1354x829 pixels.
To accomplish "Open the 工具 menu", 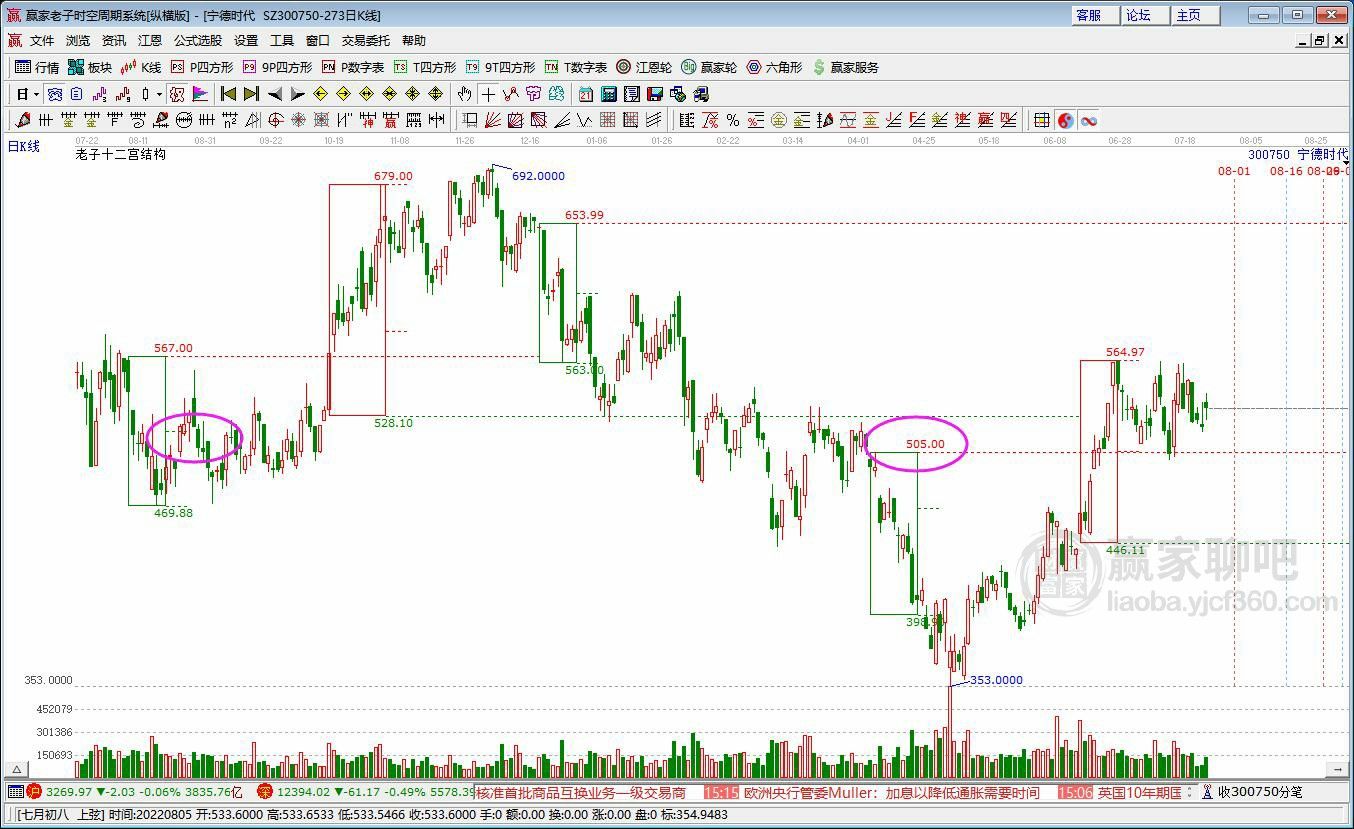I will tap(282, 41).
